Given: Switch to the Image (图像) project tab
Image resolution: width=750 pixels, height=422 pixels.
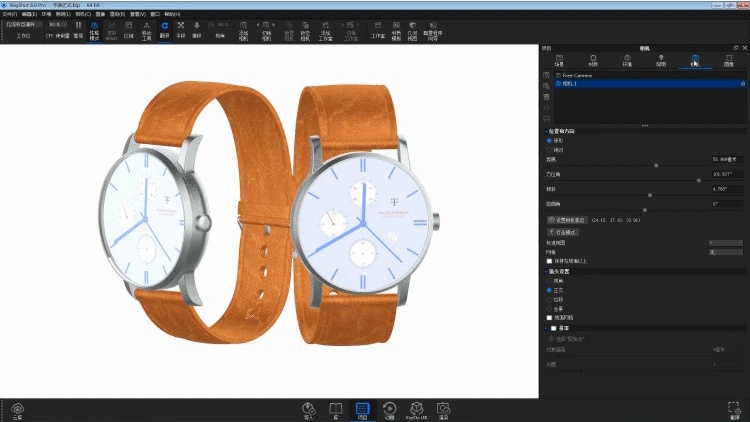Looking at the screenshot, I should point(729,61).
